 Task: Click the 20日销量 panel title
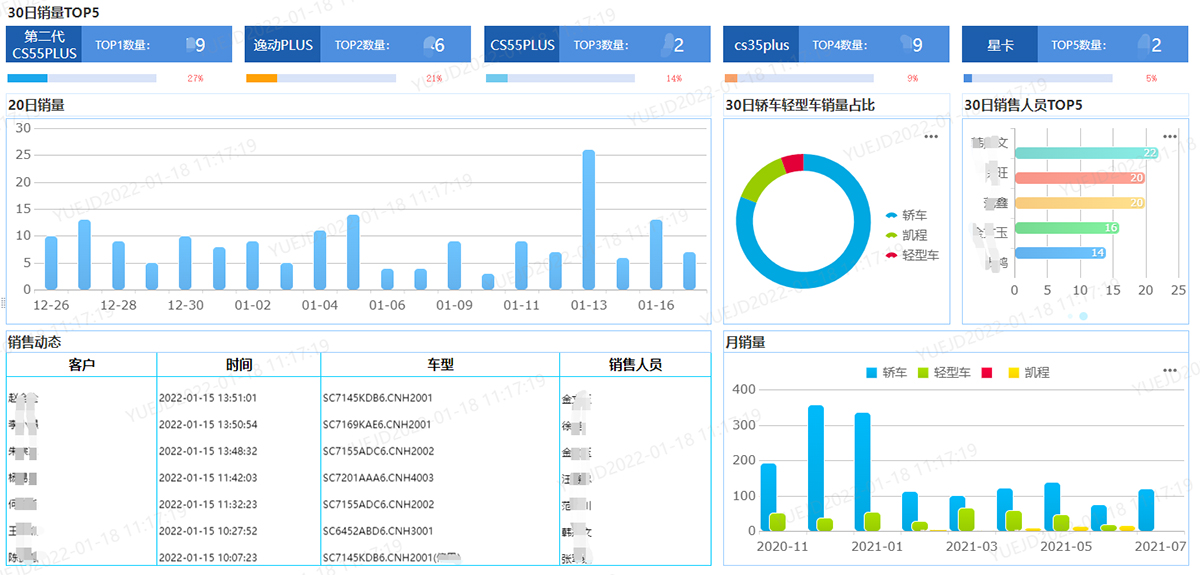click(36, 104)
